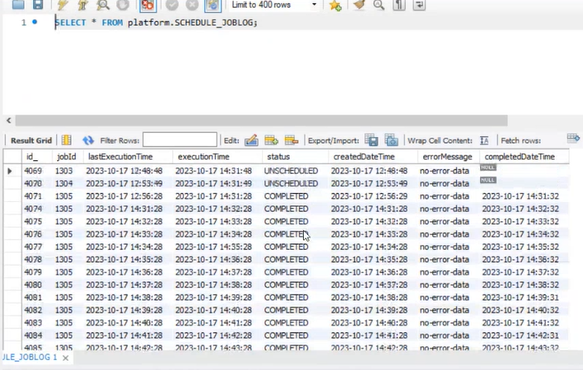Toggle wrap cell content icon

click(x=484, y=140)
